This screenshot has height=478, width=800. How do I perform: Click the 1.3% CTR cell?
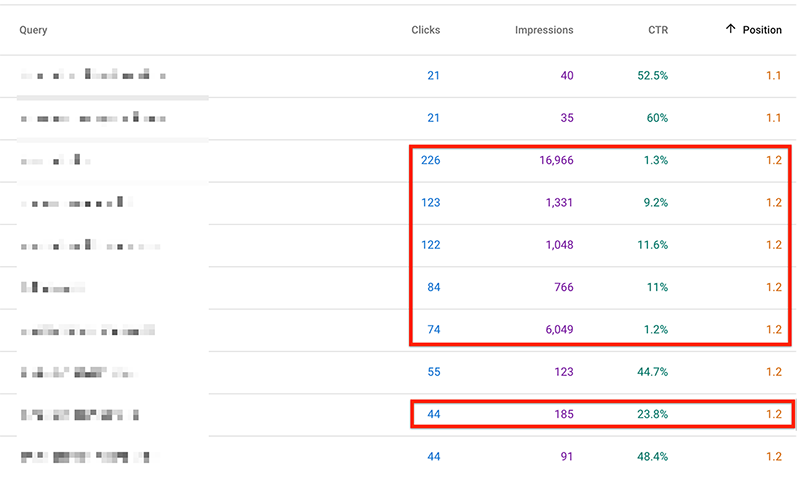coord(656,160)
